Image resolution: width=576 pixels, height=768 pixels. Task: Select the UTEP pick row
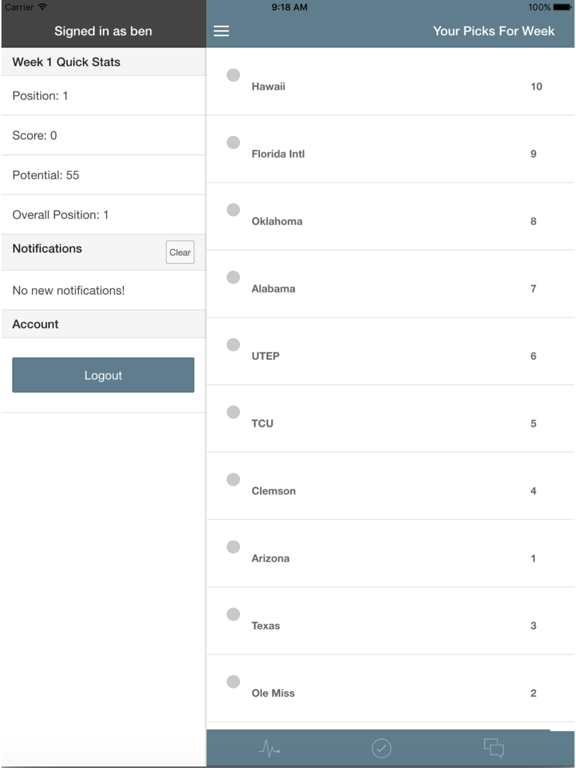point(390,351)
